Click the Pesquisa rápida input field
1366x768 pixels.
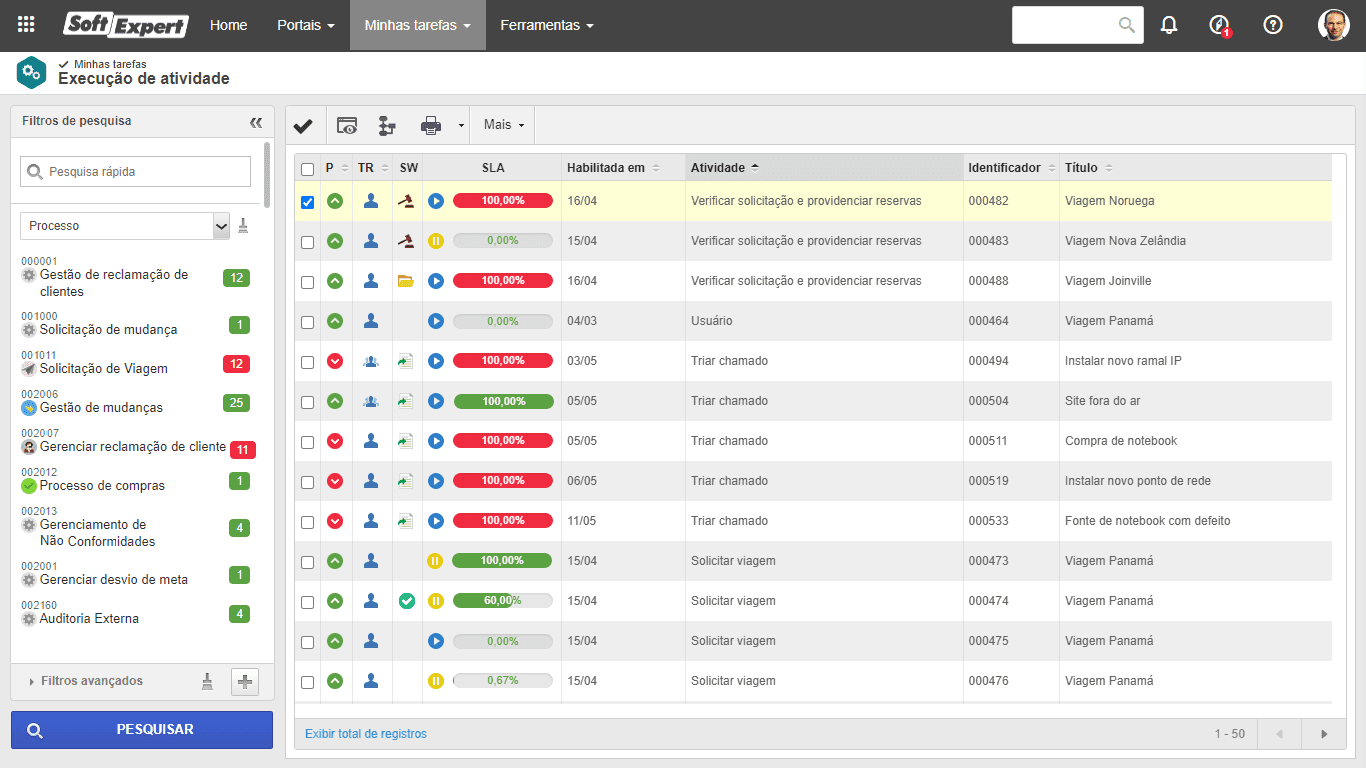pos(136,172)
